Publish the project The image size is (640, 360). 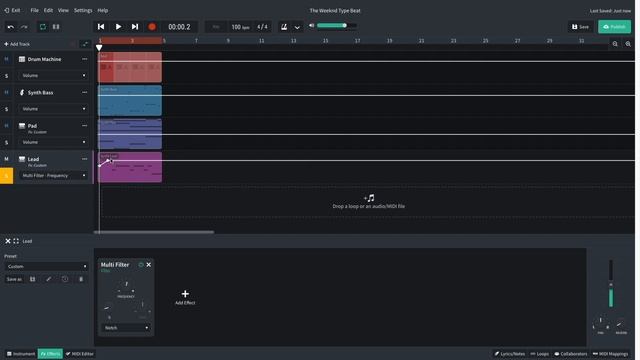click(x=614, y=27)
